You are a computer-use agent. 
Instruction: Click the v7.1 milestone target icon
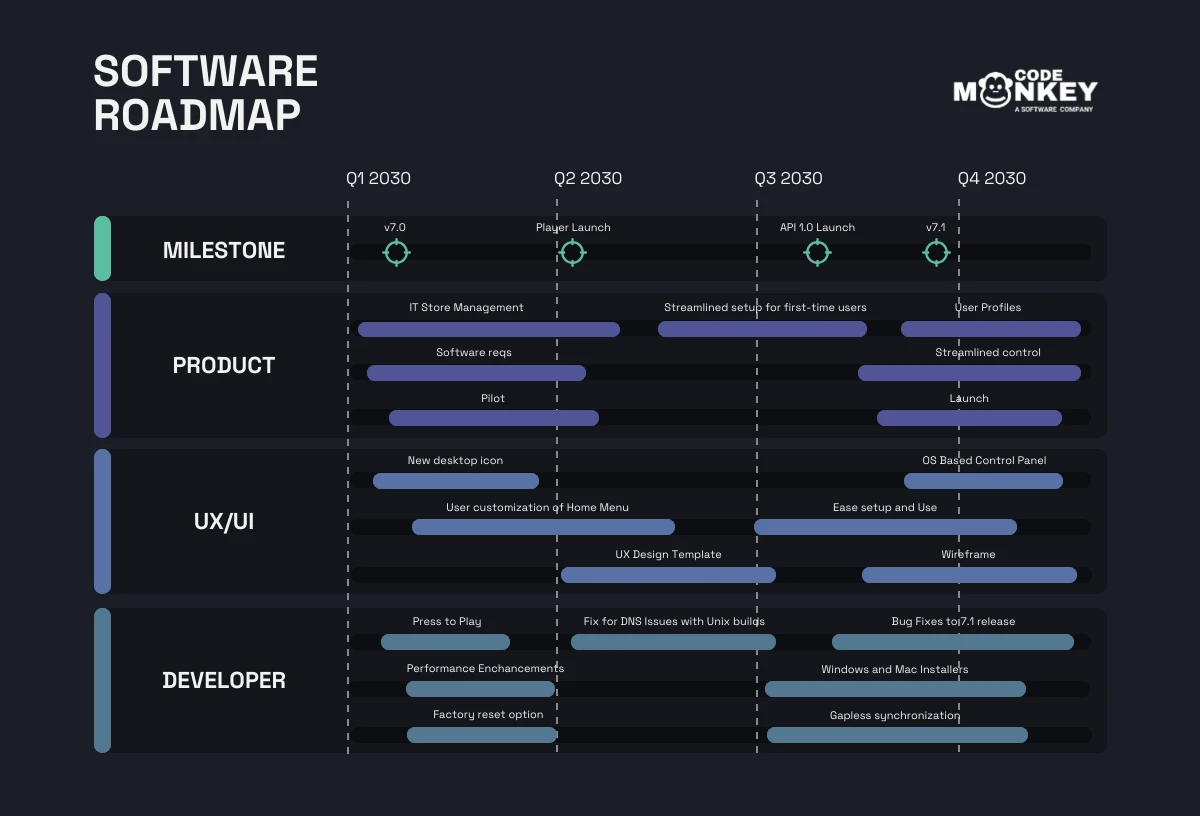click(936, 253)
